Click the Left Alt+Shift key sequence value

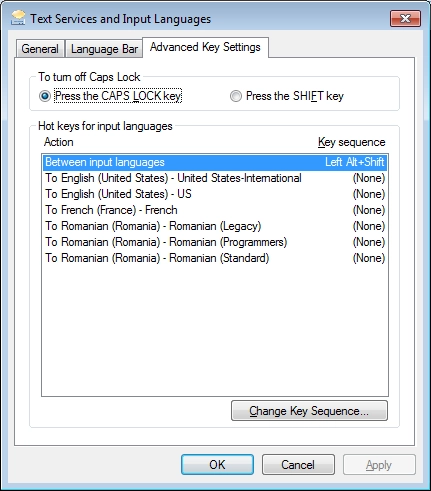tap(355, 162)
